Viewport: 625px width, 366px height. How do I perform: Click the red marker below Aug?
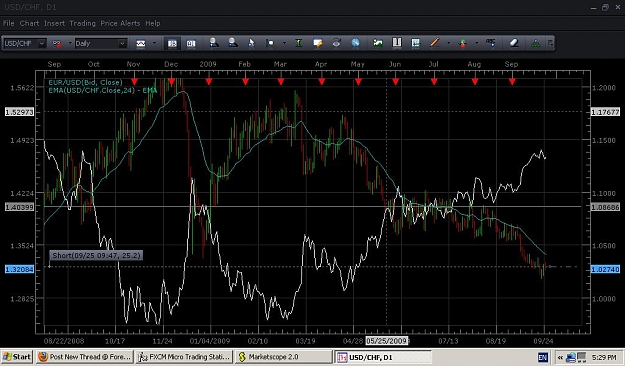(x=475, y=82)
